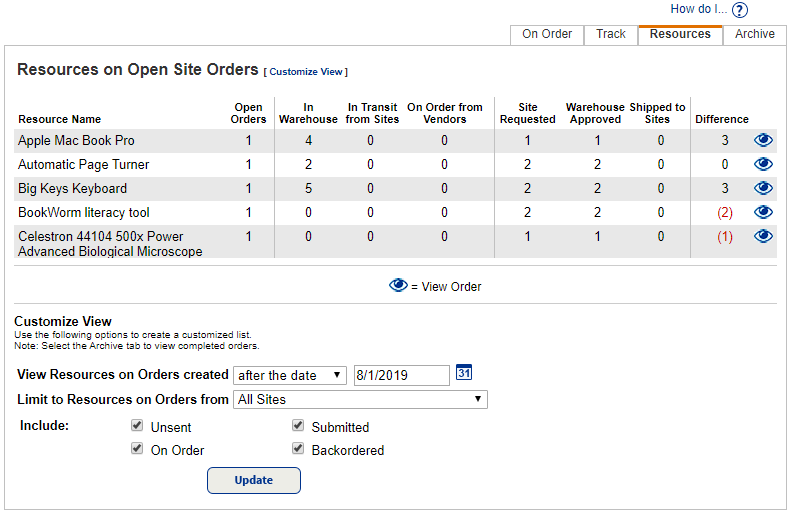Switch to the On Order tab
792x512 pixels.
[547, 34]
